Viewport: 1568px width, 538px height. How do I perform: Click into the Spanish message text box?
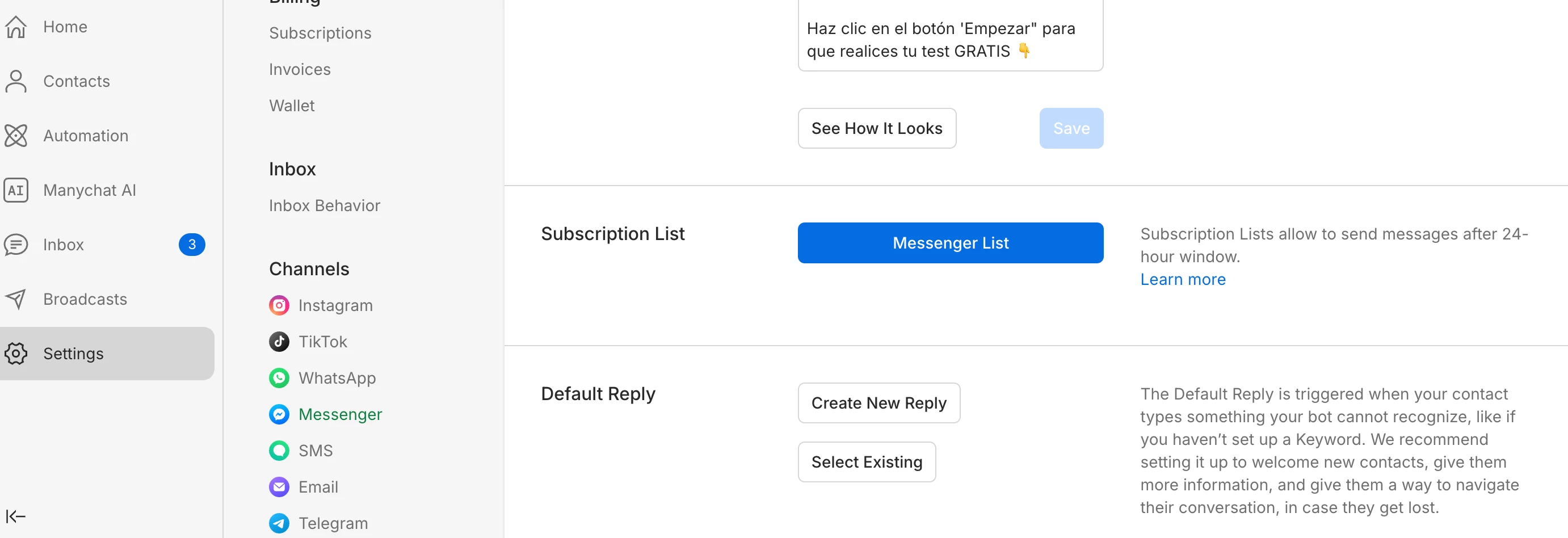(x=949, y=40)
